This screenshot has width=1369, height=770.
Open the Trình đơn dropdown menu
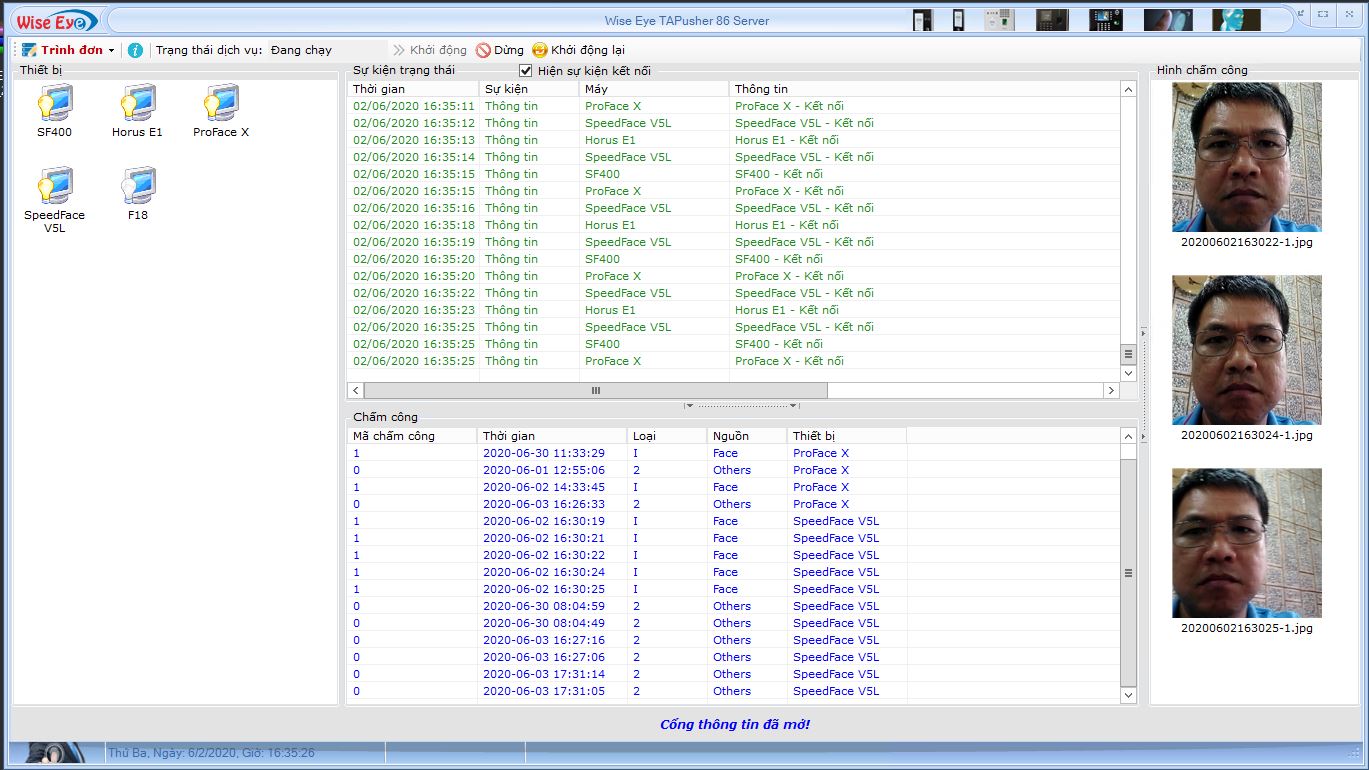tap(70, 50)
